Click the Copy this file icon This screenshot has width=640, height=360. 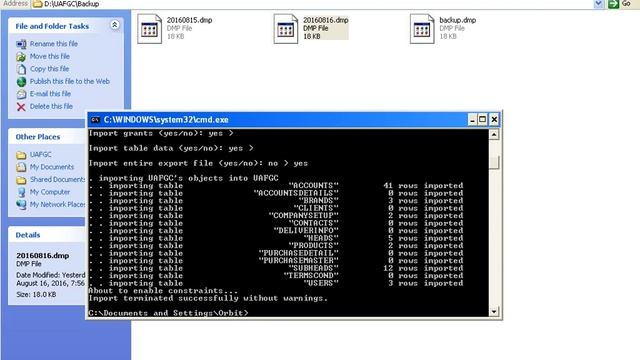click(21, 69)
